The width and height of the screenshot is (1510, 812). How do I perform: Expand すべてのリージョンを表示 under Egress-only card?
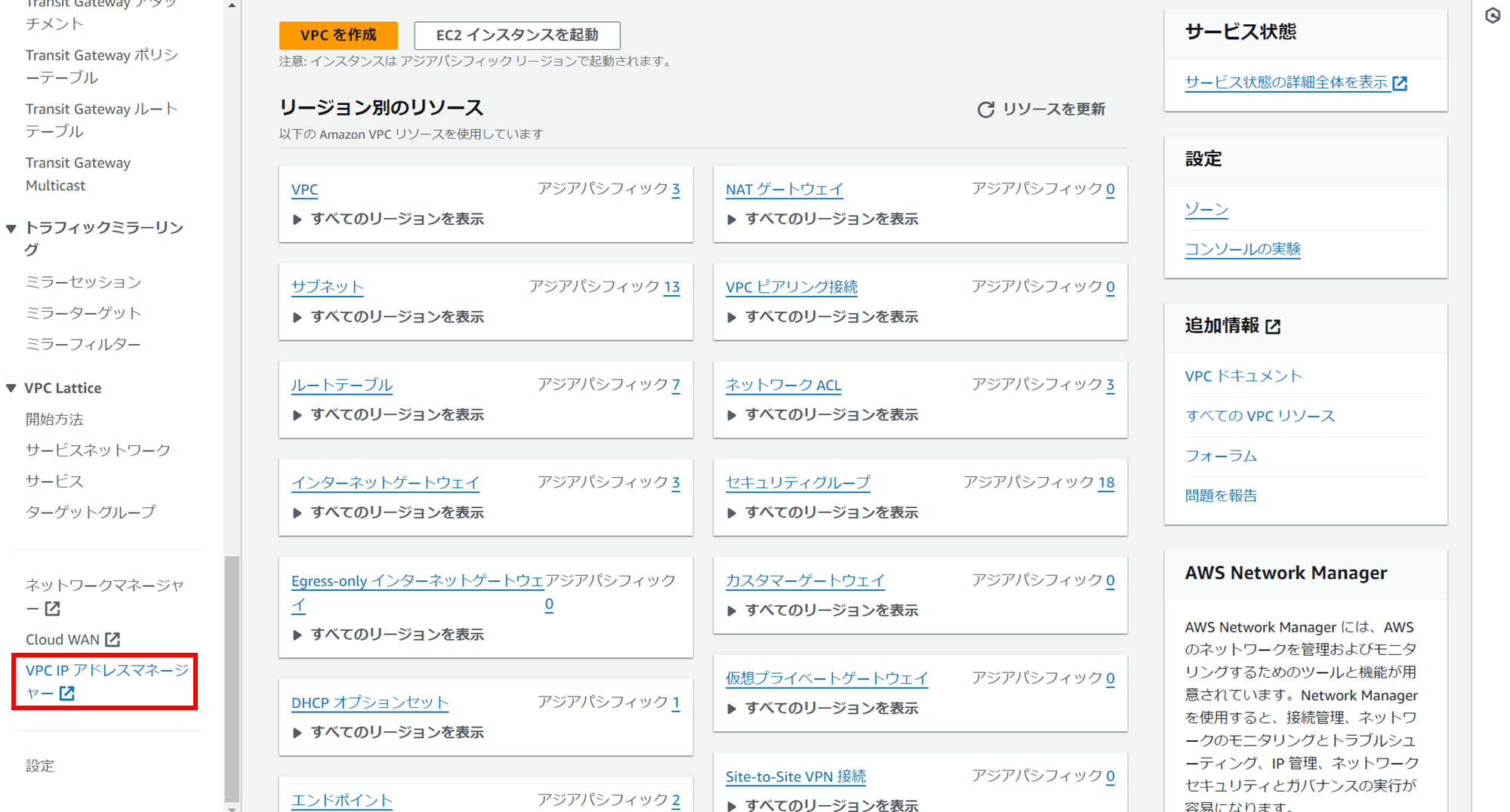pyautogui.click(x=388, y=635)
